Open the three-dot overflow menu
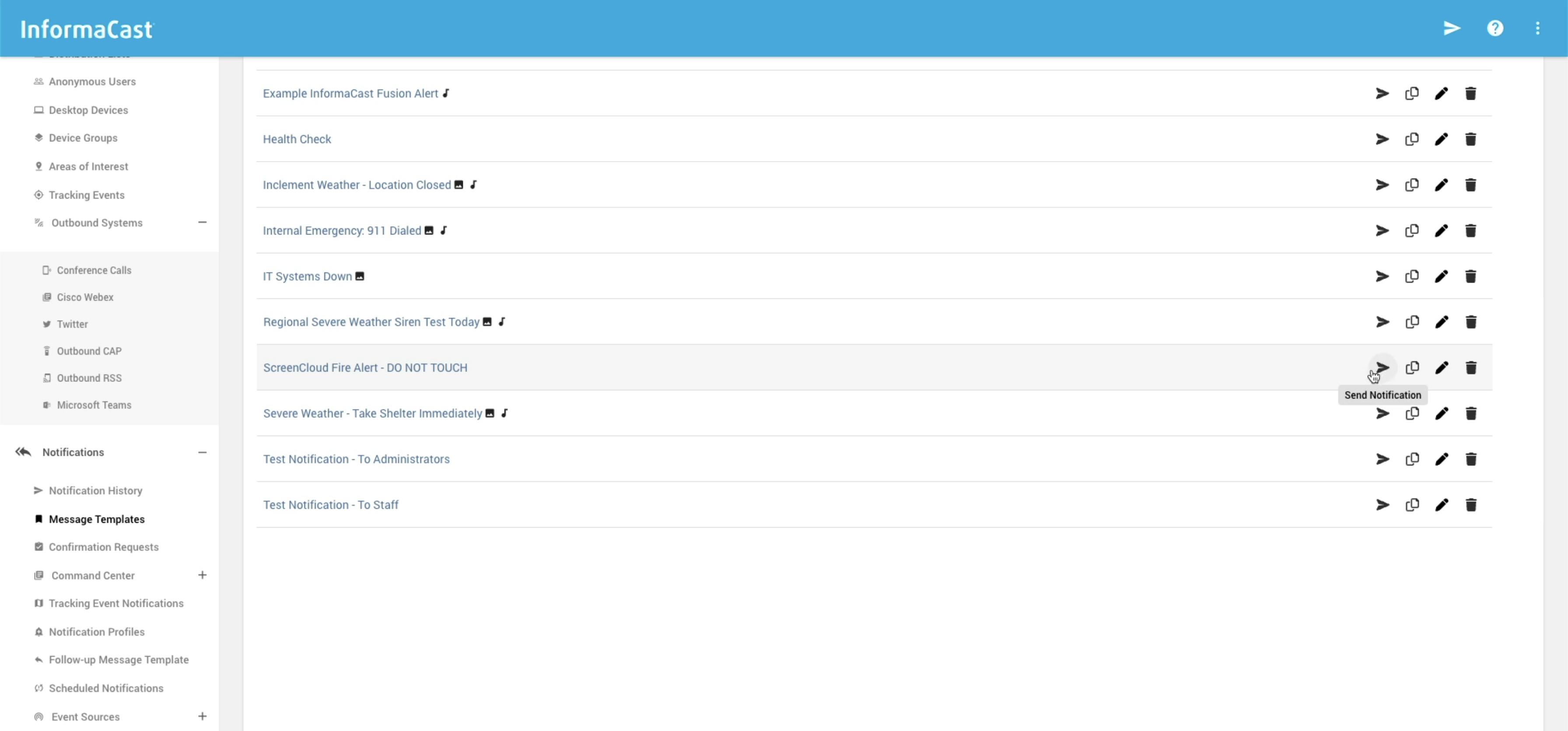 (x=1537, y=28)
